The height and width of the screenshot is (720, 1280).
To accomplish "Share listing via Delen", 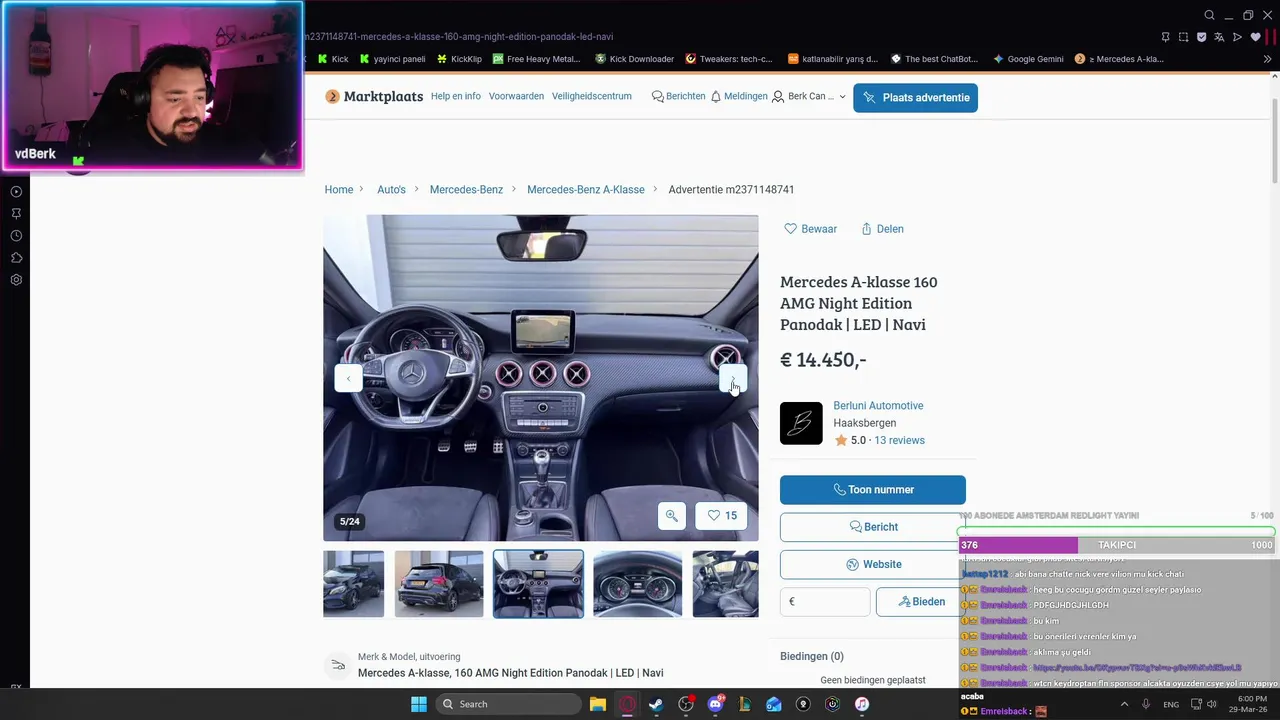I will [882, 229].
